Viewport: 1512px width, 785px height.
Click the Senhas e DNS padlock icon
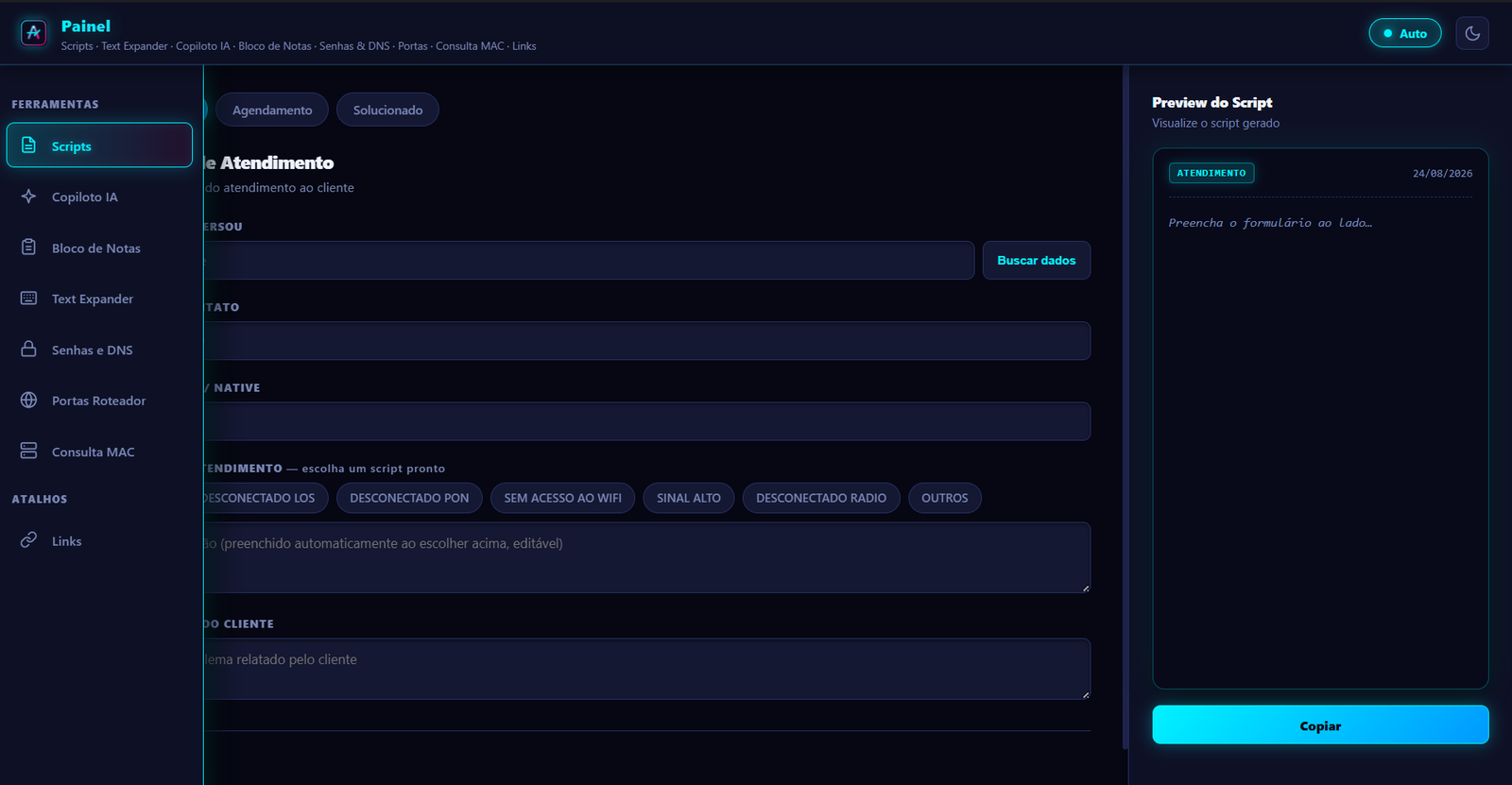pos(29,350)
